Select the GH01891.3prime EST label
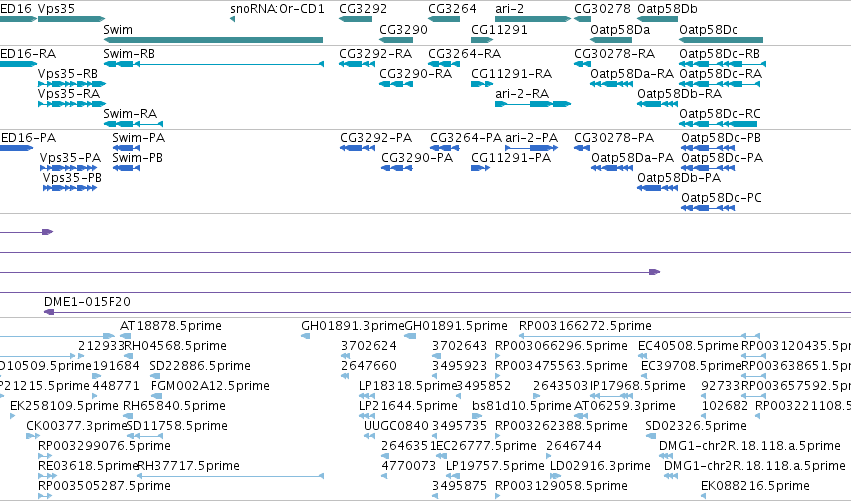 coord(353,326)
